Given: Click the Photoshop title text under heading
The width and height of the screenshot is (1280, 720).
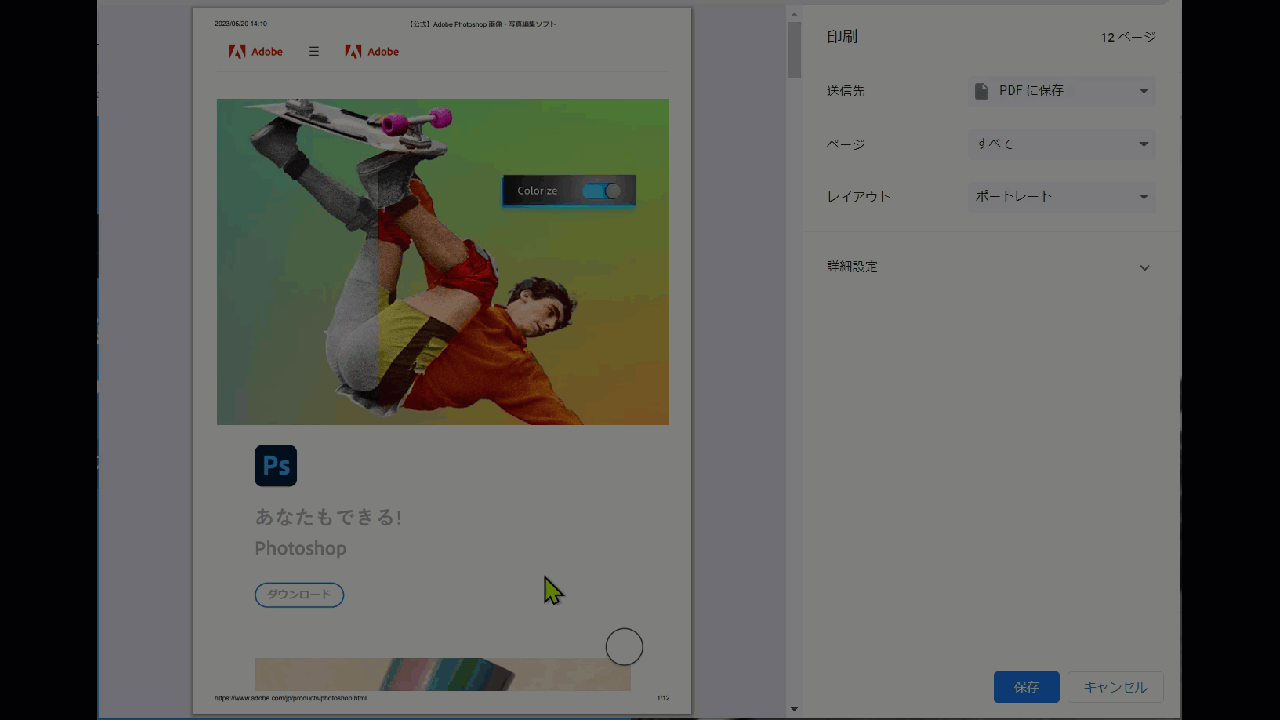Looking at the screenshot, I should pos(301,548).
